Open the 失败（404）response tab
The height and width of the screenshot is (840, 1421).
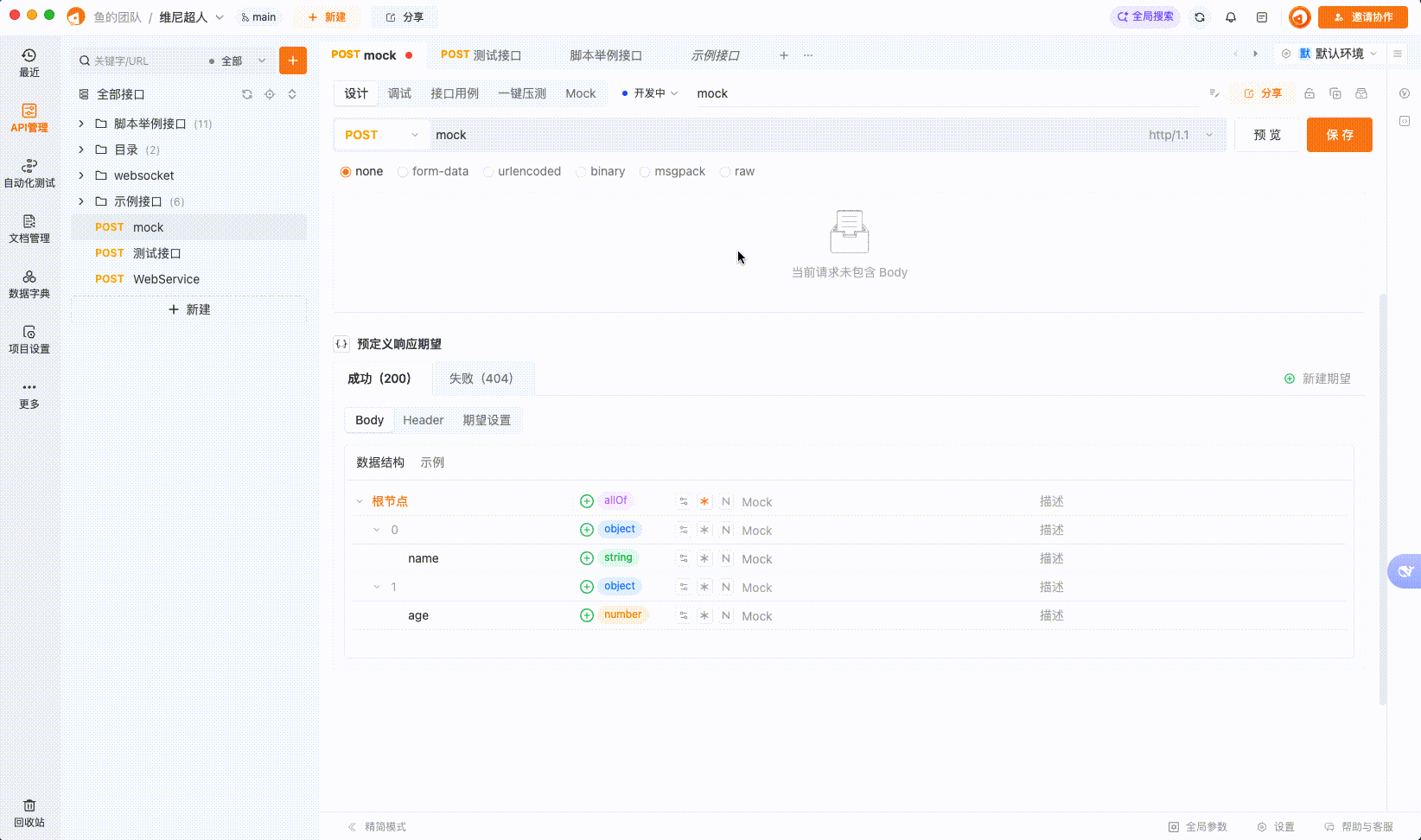tap(483, 379)
